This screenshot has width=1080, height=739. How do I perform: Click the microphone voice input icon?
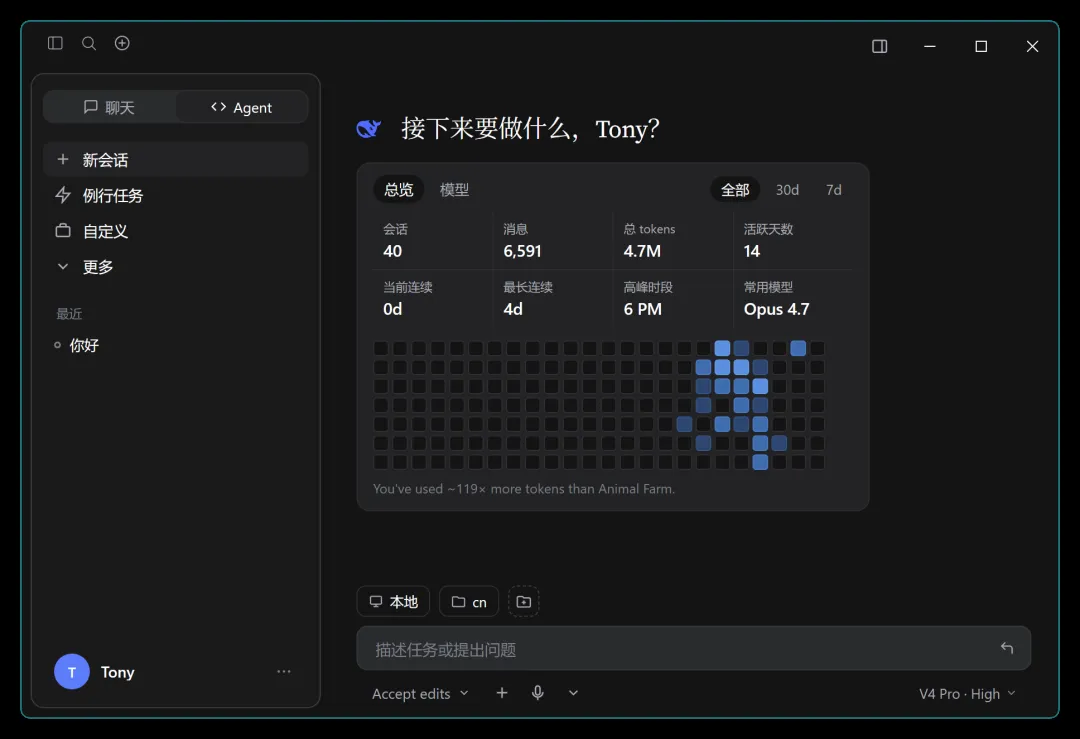tap(538, 693)
